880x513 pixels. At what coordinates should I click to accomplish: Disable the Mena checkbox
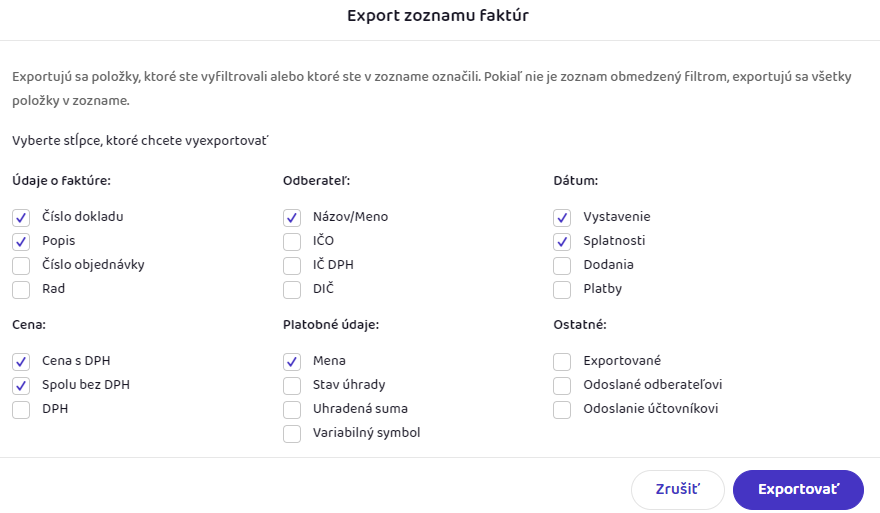pos(292,361)
